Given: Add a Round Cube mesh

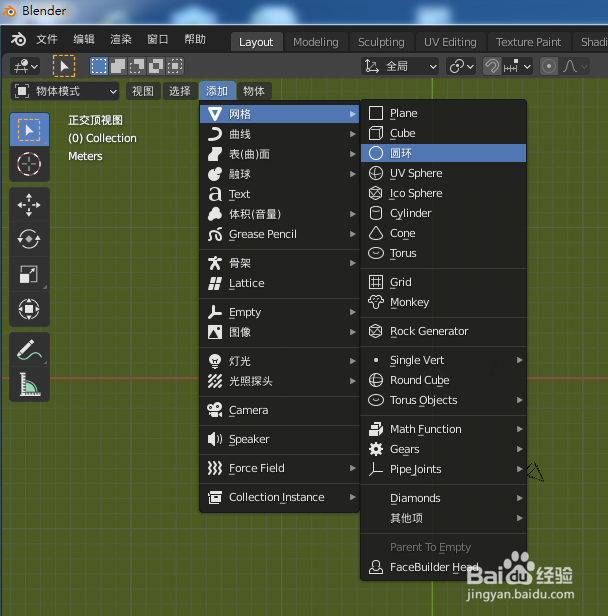Looking at the screenshot, I should pyautogui.click(x=443, y=380).
